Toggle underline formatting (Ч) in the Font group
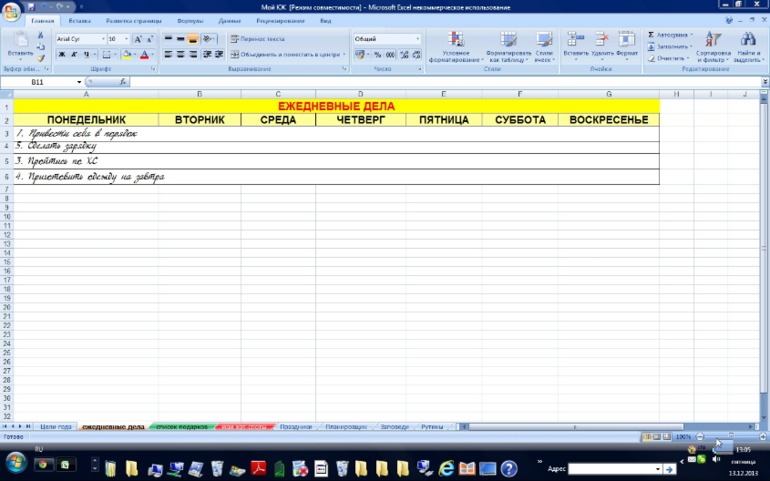 click(x=86, y=55)
